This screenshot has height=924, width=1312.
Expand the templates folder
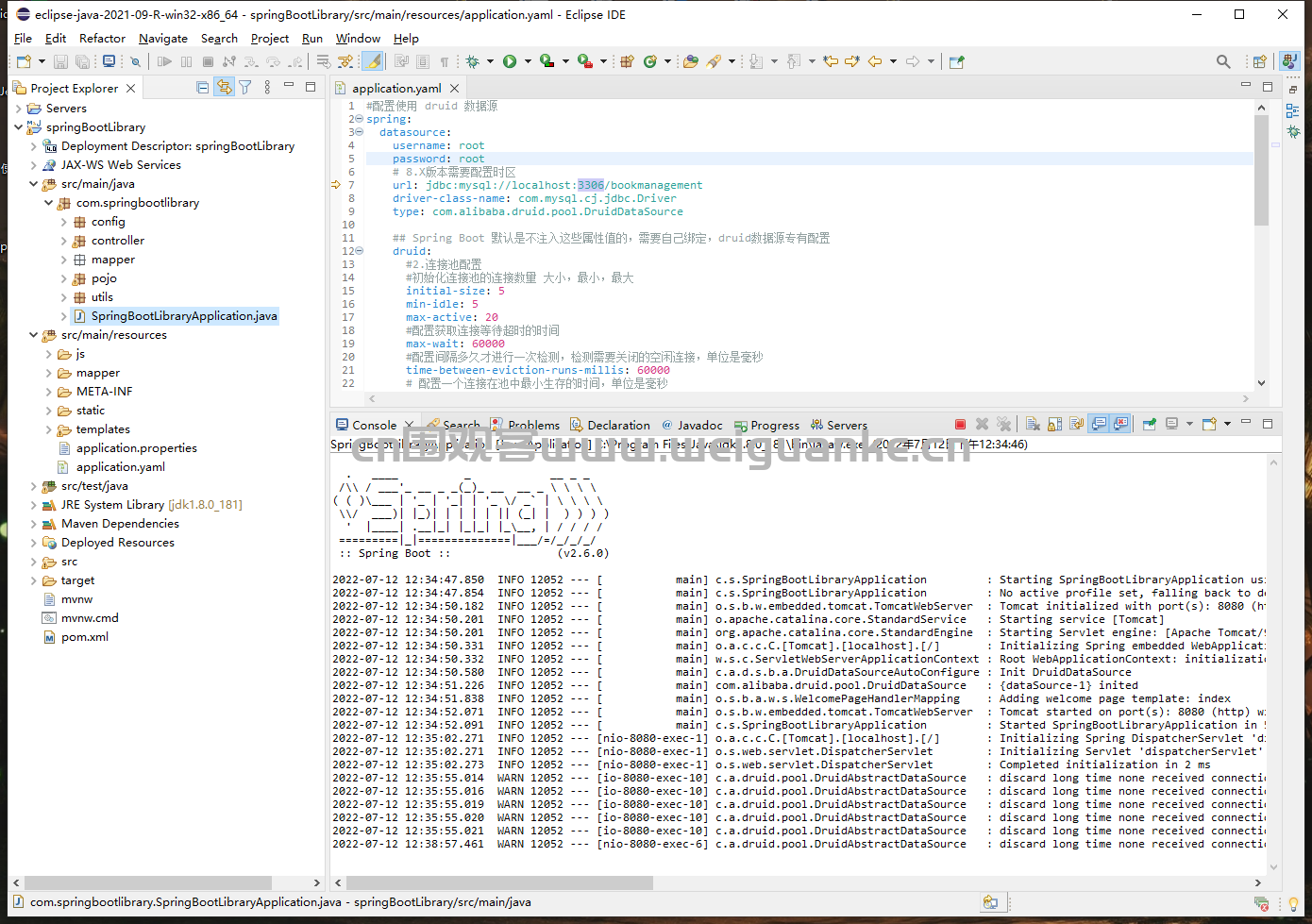pyautogui.click(x=49, y=429)
